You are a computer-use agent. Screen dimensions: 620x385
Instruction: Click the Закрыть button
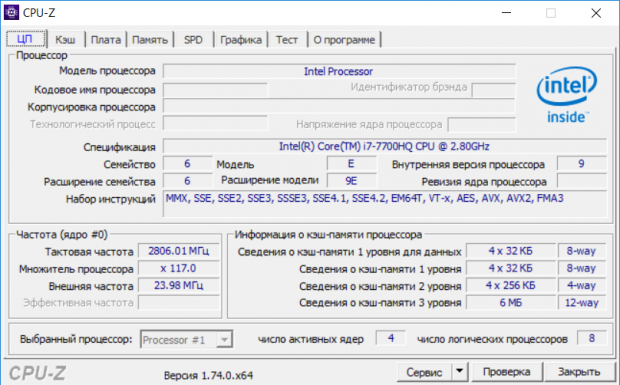(579, 372)
